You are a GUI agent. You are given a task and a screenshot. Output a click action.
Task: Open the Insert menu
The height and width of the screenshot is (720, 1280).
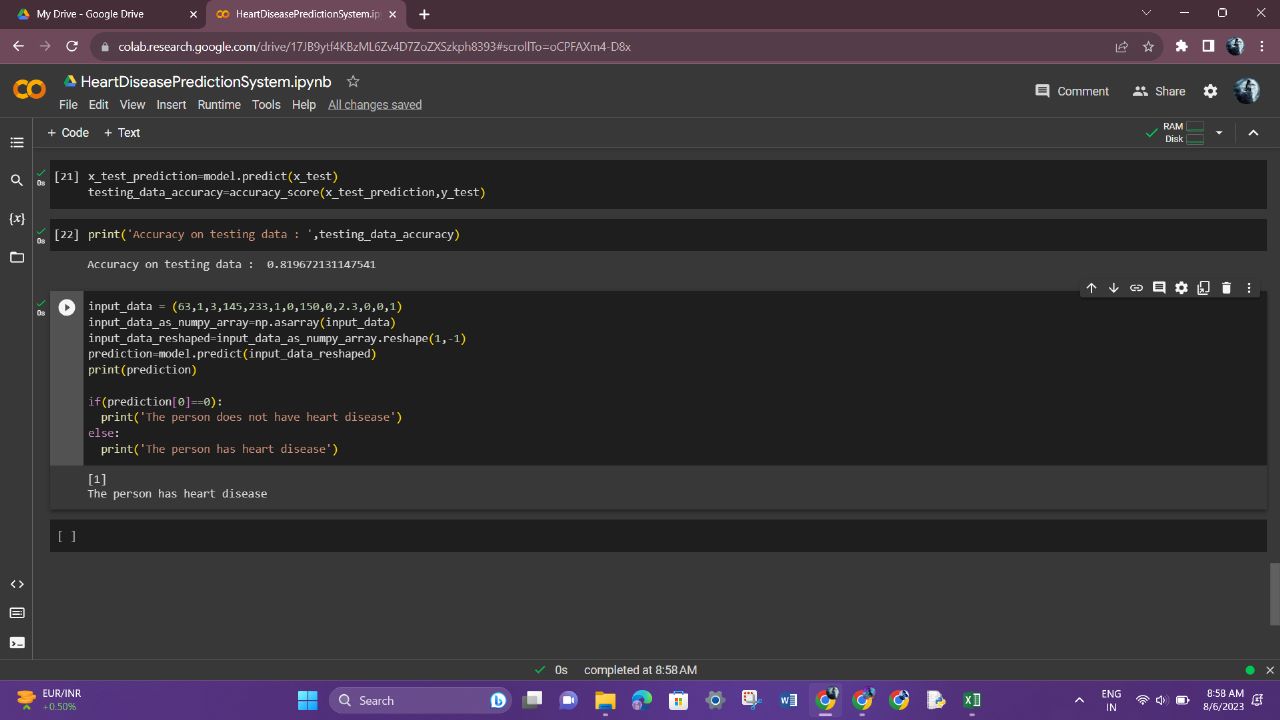pyautogui.click(x=171, y=105)
